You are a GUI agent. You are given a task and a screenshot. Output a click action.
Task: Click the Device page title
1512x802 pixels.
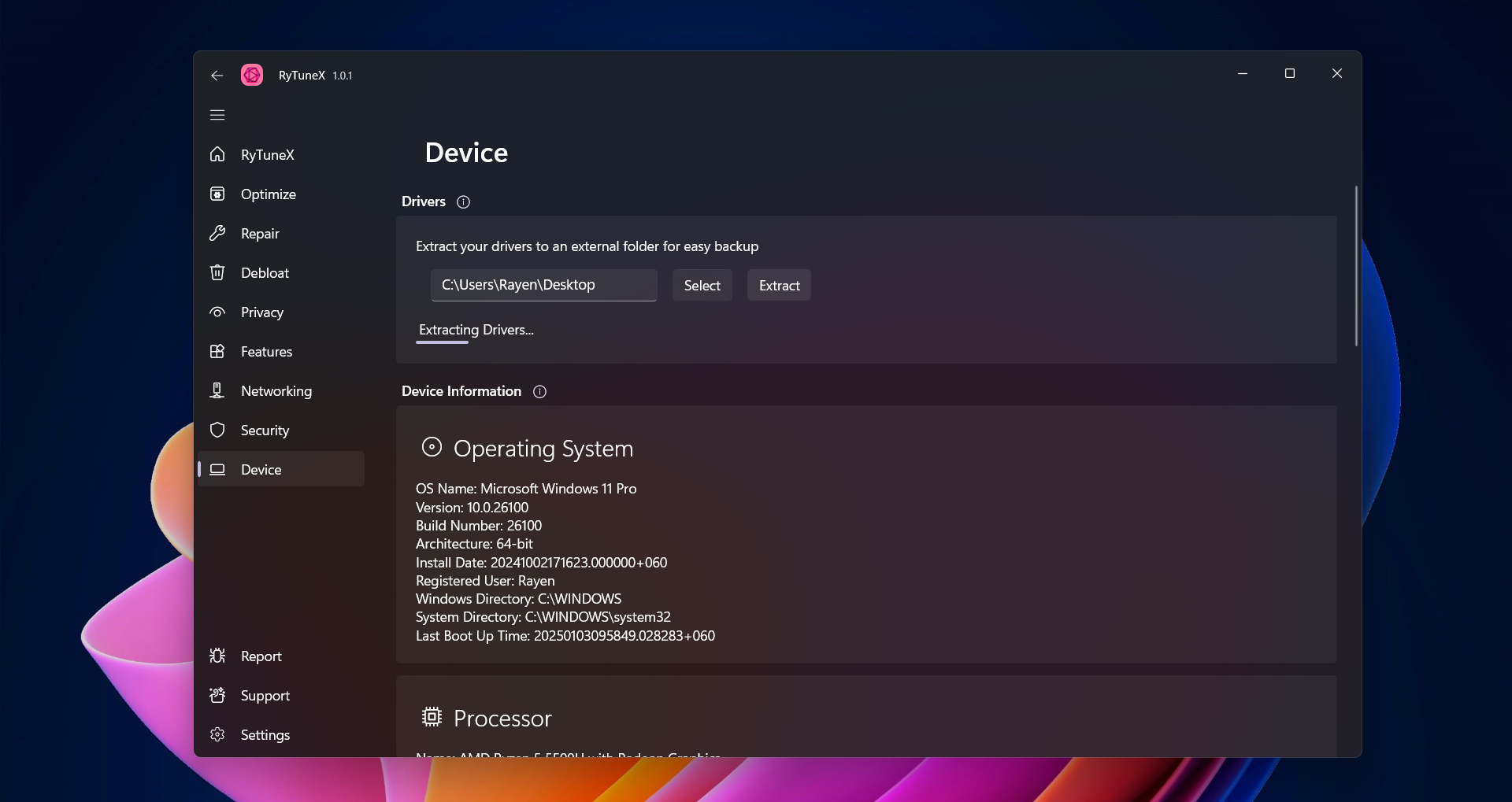[466, 153]
